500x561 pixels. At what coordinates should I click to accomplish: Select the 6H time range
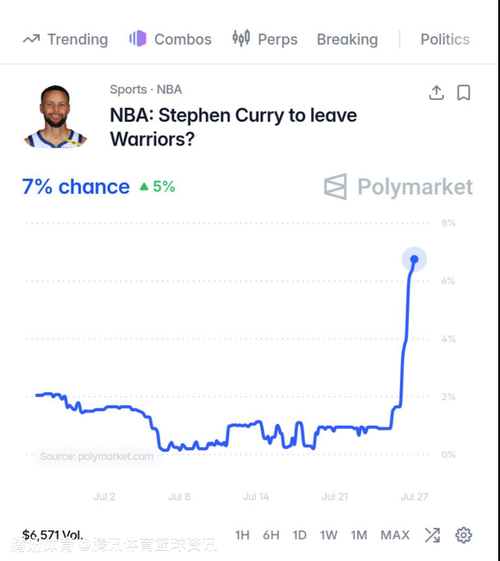pos(271,535)
